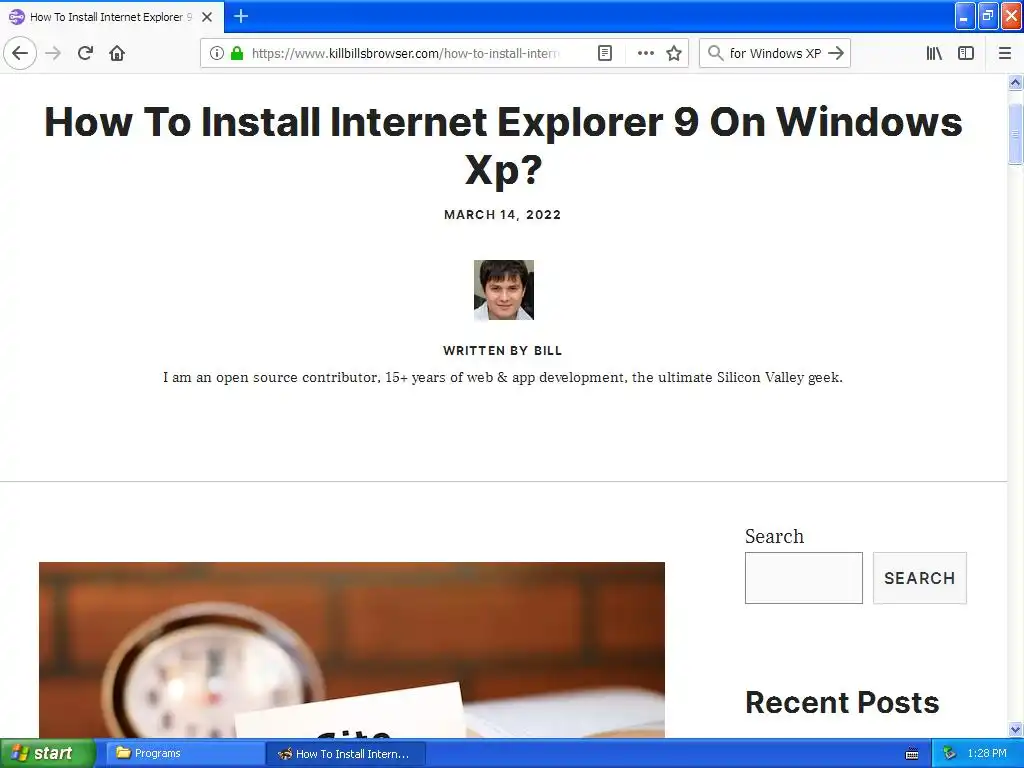Click the green secure connection padlock

tap(237, 53)
